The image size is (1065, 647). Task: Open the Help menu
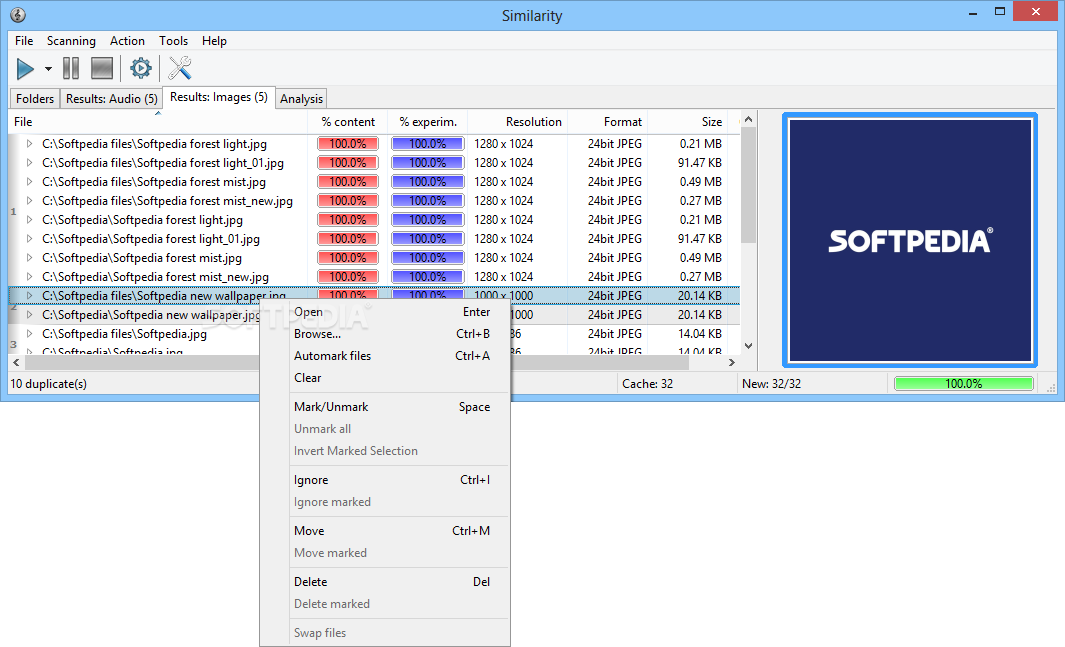(214, 41)
